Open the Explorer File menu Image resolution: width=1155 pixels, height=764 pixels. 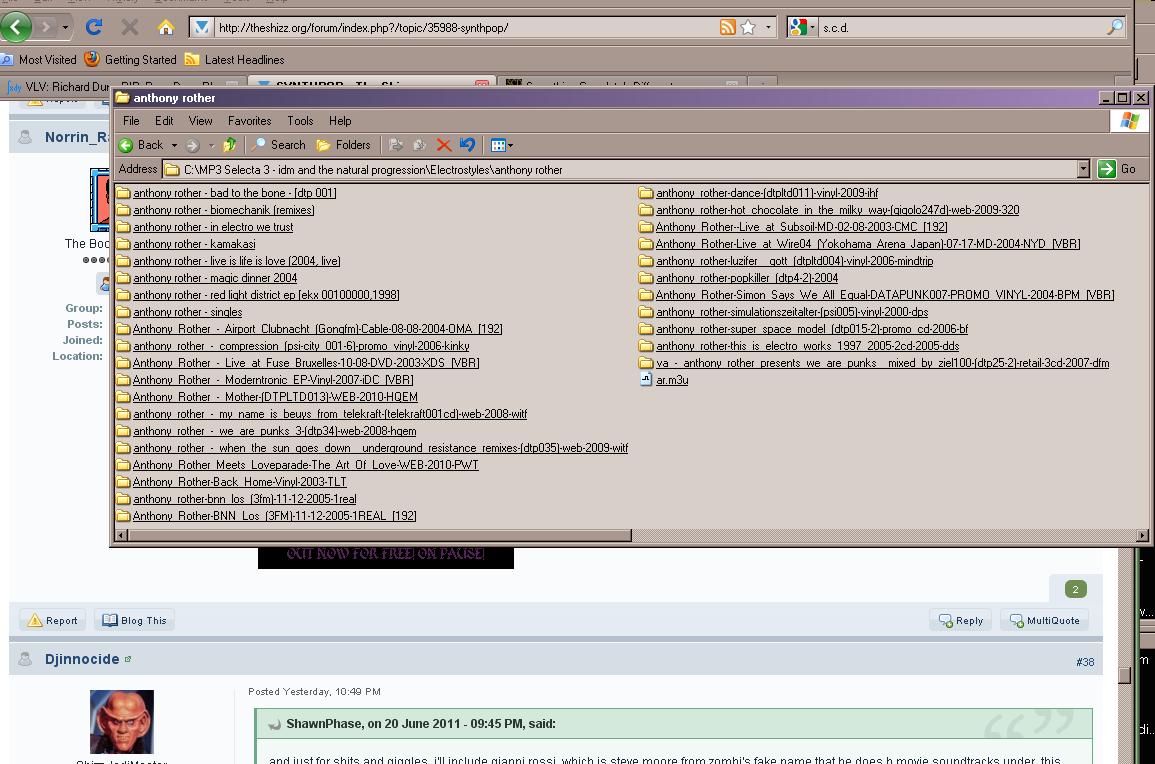click(x=131, y=121)
